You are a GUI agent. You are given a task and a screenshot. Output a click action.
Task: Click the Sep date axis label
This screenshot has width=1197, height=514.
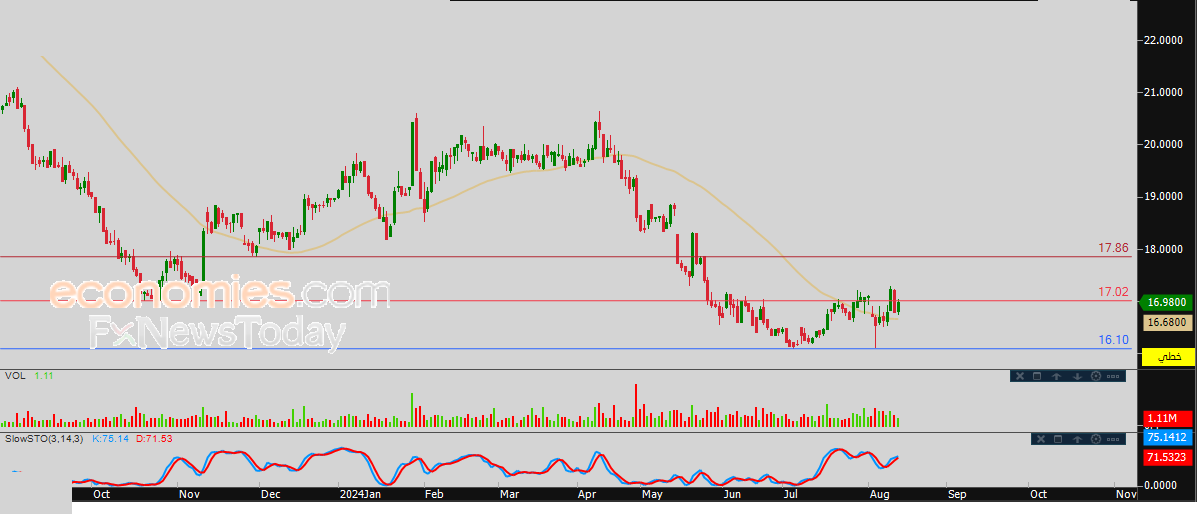tap(957, 494)
